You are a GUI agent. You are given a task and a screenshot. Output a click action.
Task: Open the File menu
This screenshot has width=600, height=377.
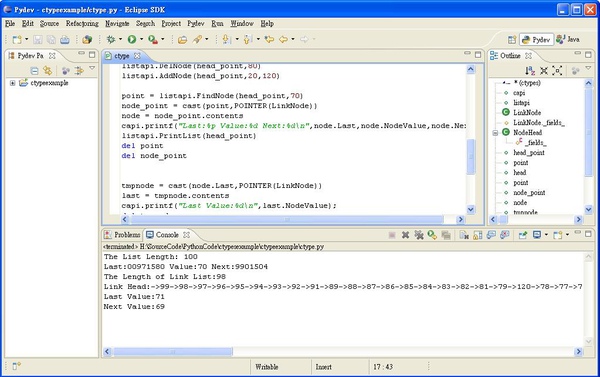click(x=10, y=24)
